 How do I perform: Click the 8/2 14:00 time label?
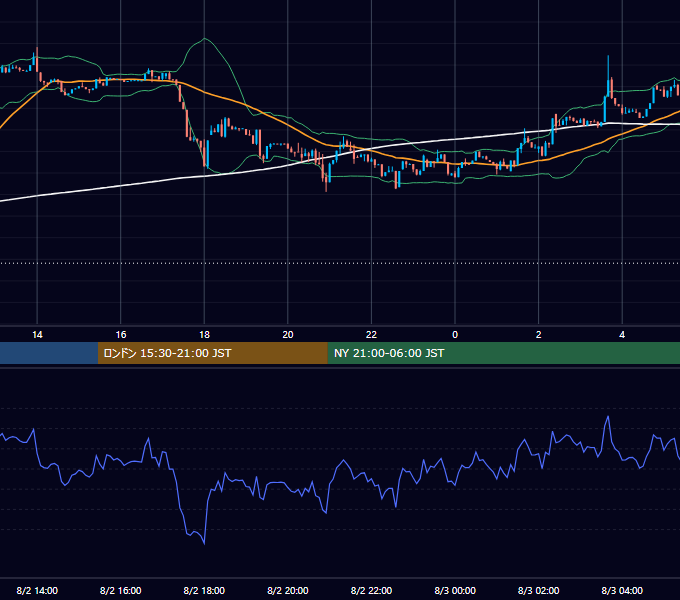[37, 590]
